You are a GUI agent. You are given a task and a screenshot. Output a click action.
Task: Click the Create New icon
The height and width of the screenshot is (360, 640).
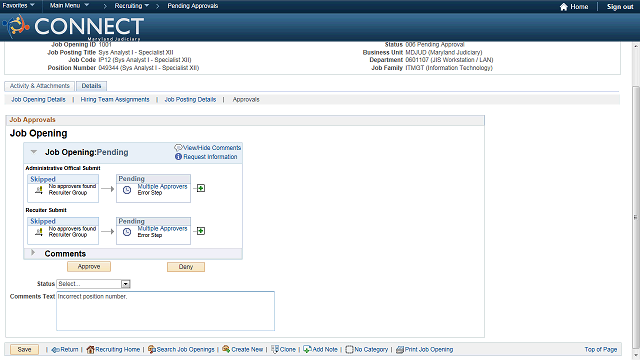point(226,349)
